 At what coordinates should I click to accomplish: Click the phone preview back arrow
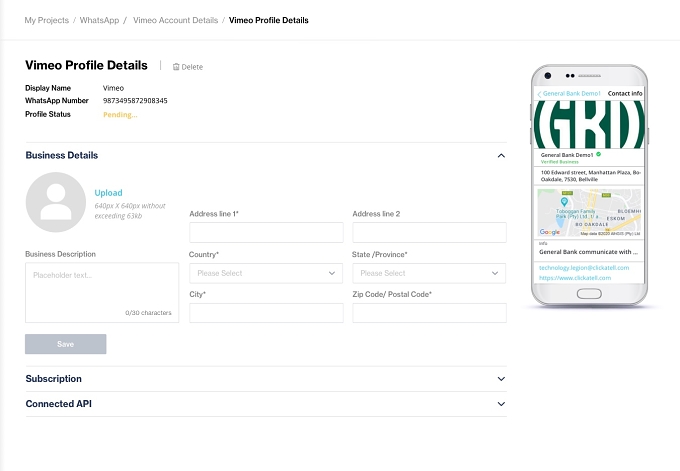click(539, 94)
